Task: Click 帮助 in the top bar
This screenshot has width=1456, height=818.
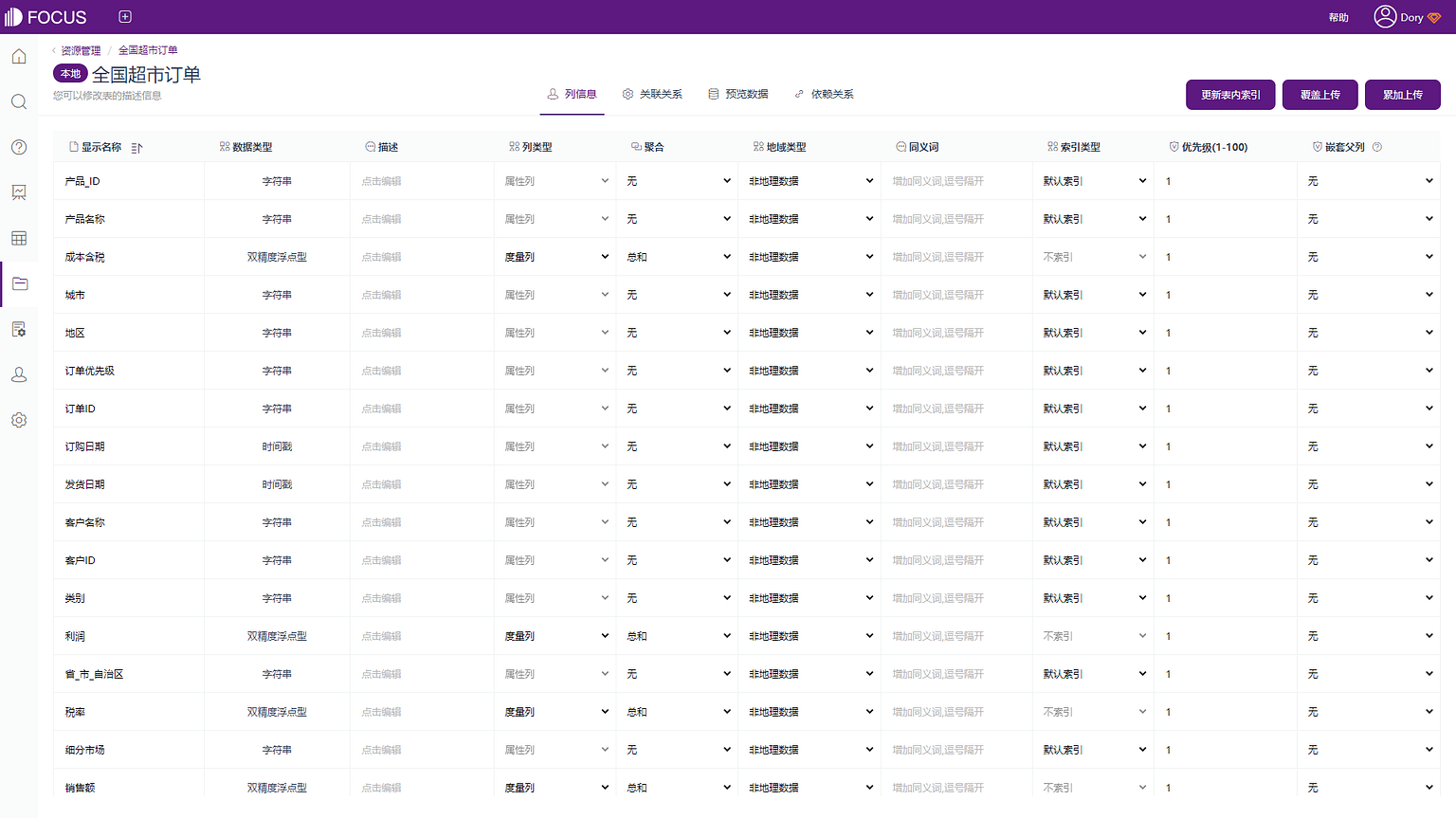Action: point(1338,17)
